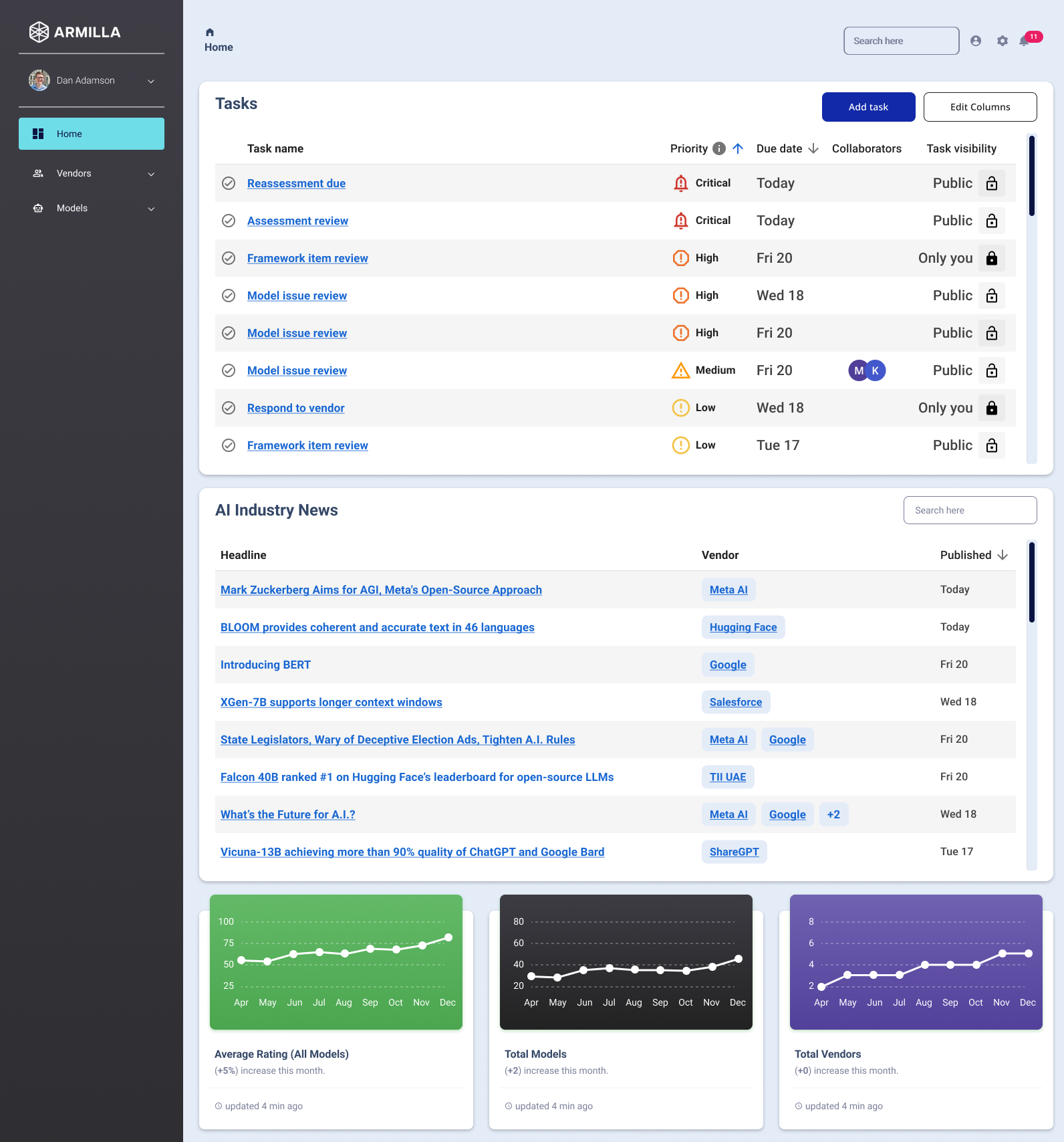The width and height of the screenshot is (1064, 1142).
Task: Sort tasks by Priority ascending arrow
Action: [x=738, y=148]
